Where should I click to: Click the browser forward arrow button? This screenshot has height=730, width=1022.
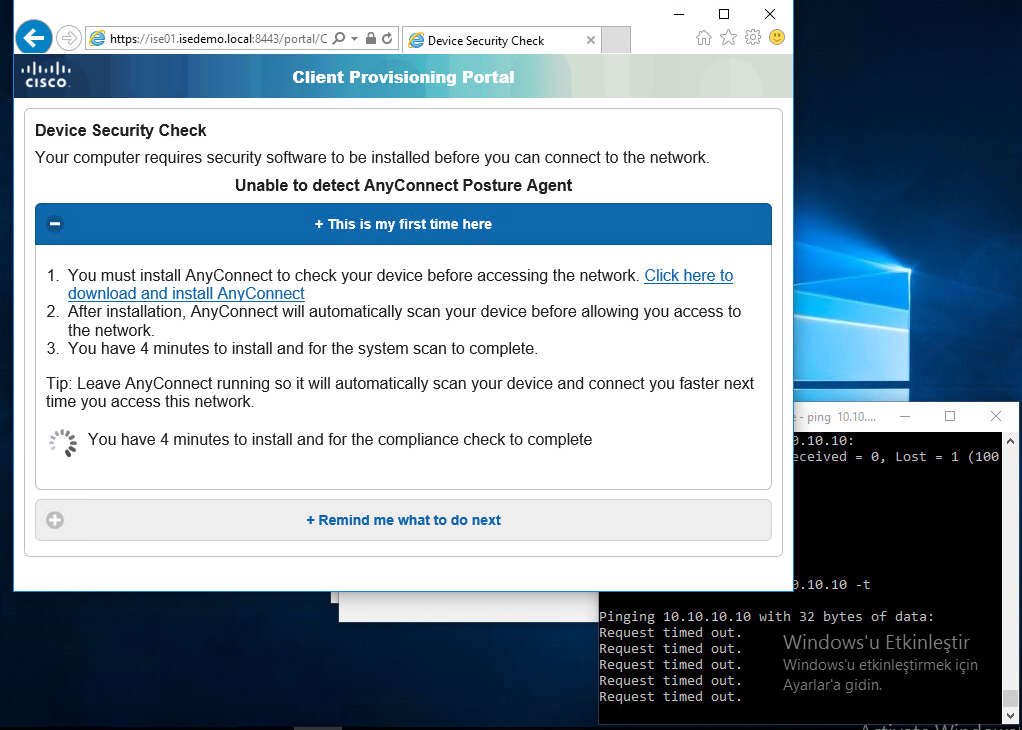[x=68, y=38]
